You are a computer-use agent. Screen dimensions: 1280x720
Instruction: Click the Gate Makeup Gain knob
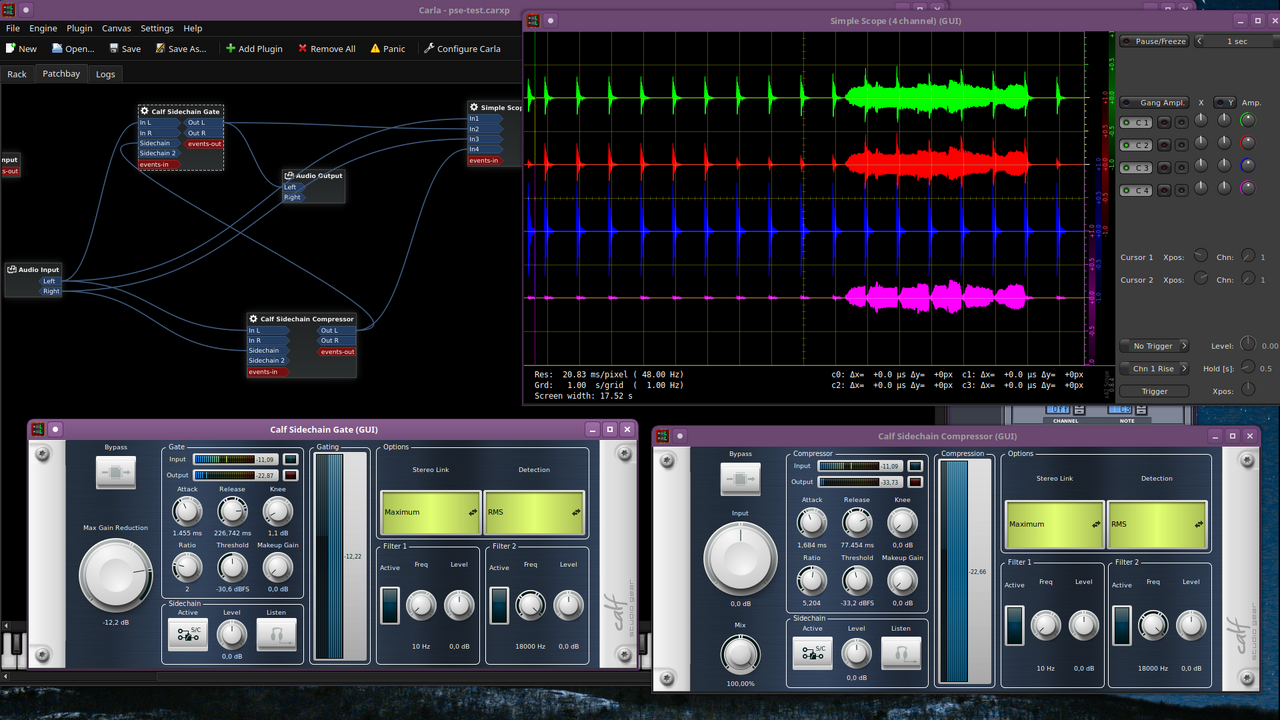(x=278, y=568)
